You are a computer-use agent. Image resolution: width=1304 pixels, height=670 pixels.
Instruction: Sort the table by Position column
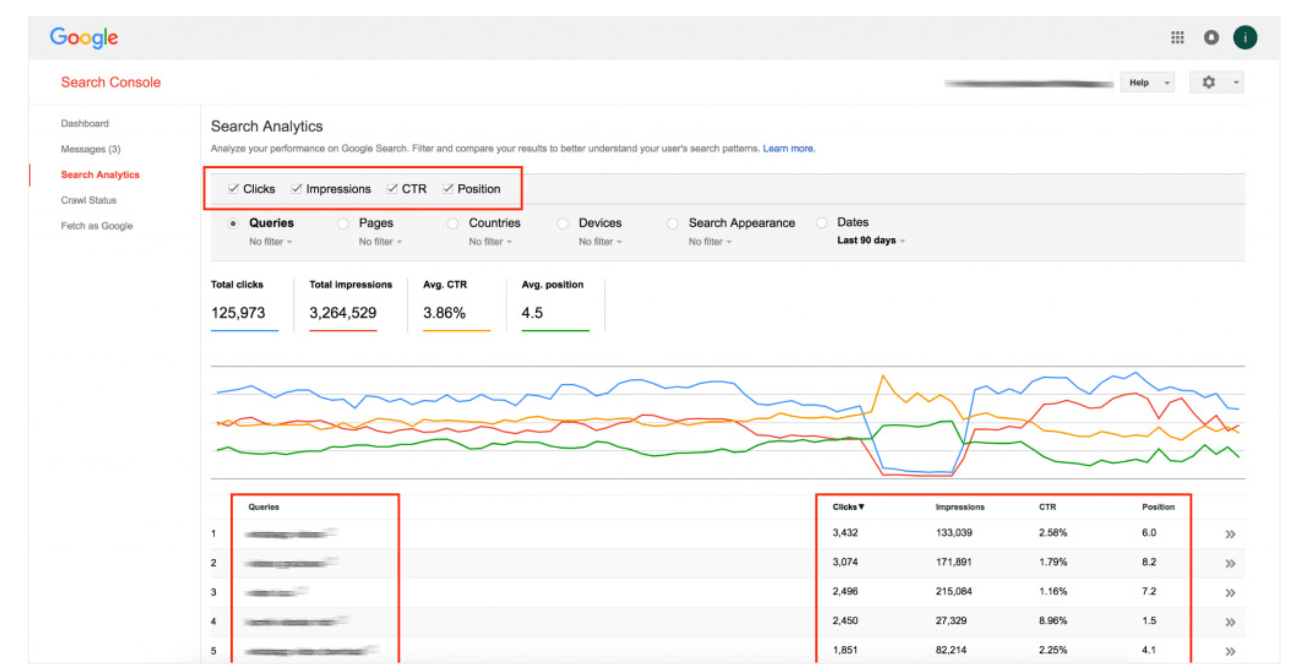tap(1158, 507)
